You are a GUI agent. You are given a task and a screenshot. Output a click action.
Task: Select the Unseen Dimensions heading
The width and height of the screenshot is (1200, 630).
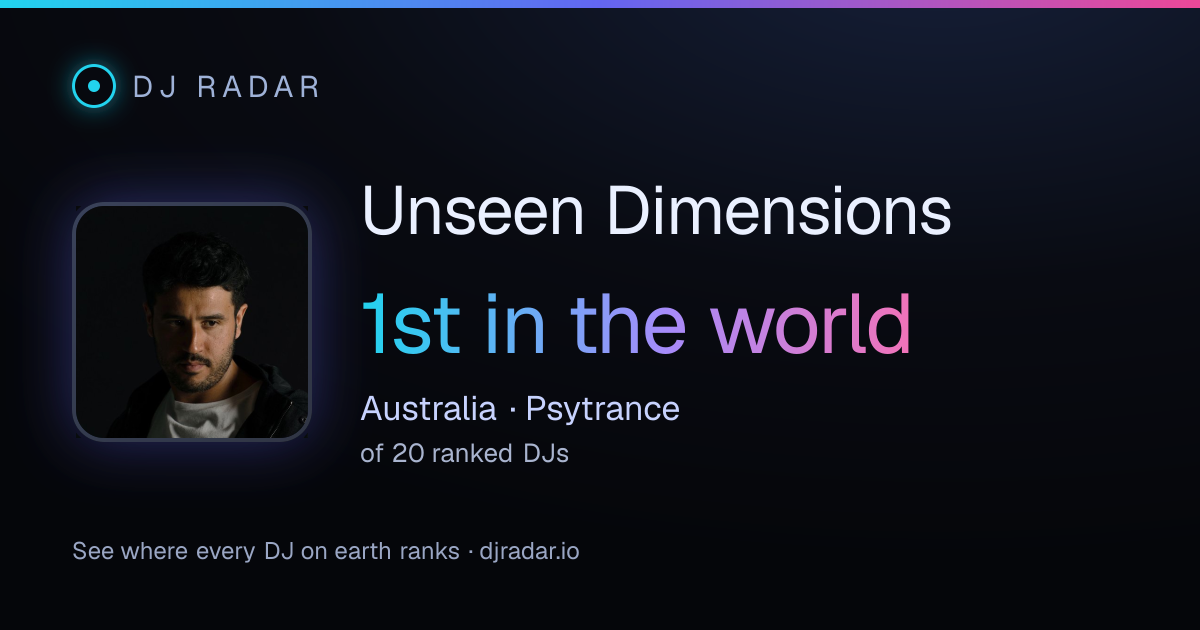[x=656, y=211]
